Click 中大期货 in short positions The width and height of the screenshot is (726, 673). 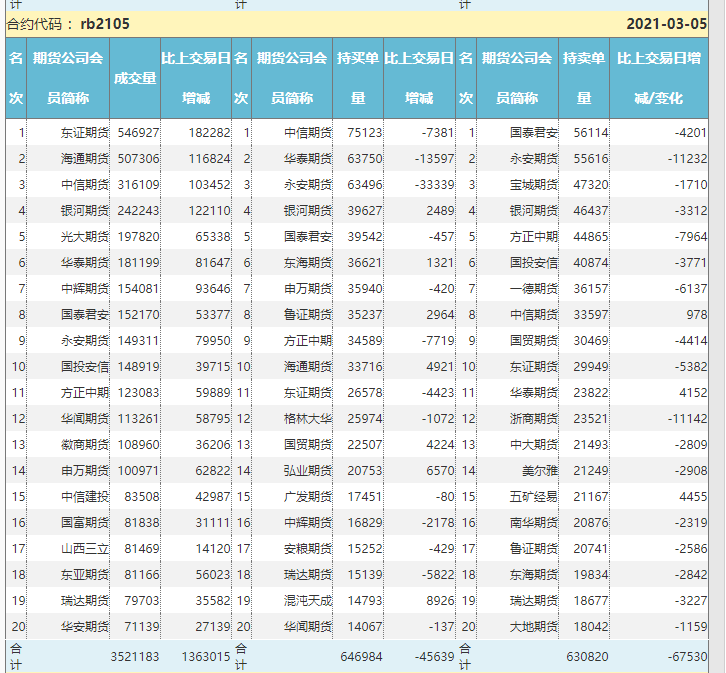[534, 444]
